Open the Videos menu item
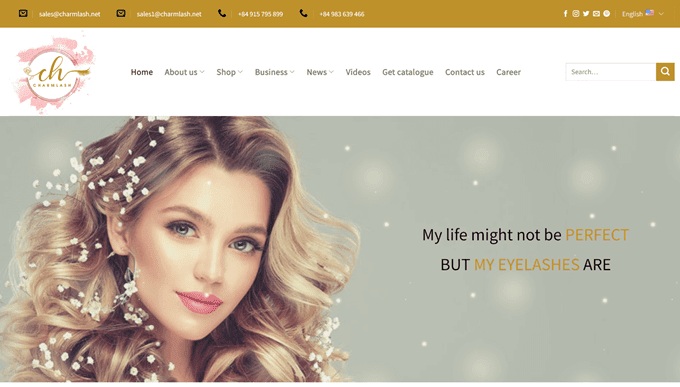Viewport: 680px width, 387px height. coord(358,72)
